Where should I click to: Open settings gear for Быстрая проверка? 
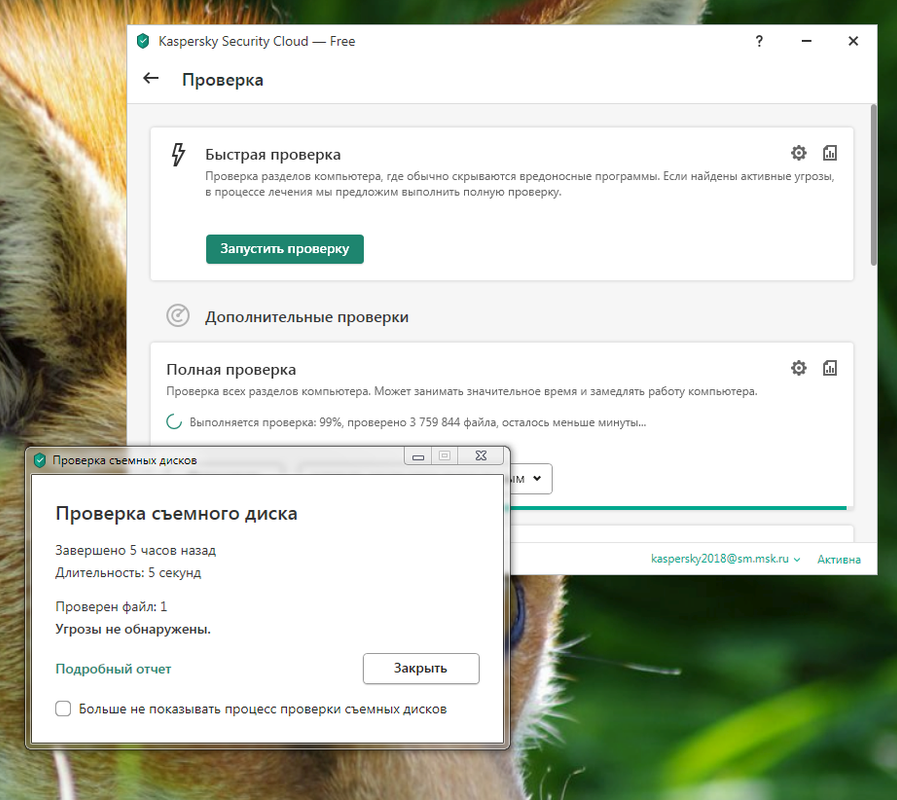799,153
